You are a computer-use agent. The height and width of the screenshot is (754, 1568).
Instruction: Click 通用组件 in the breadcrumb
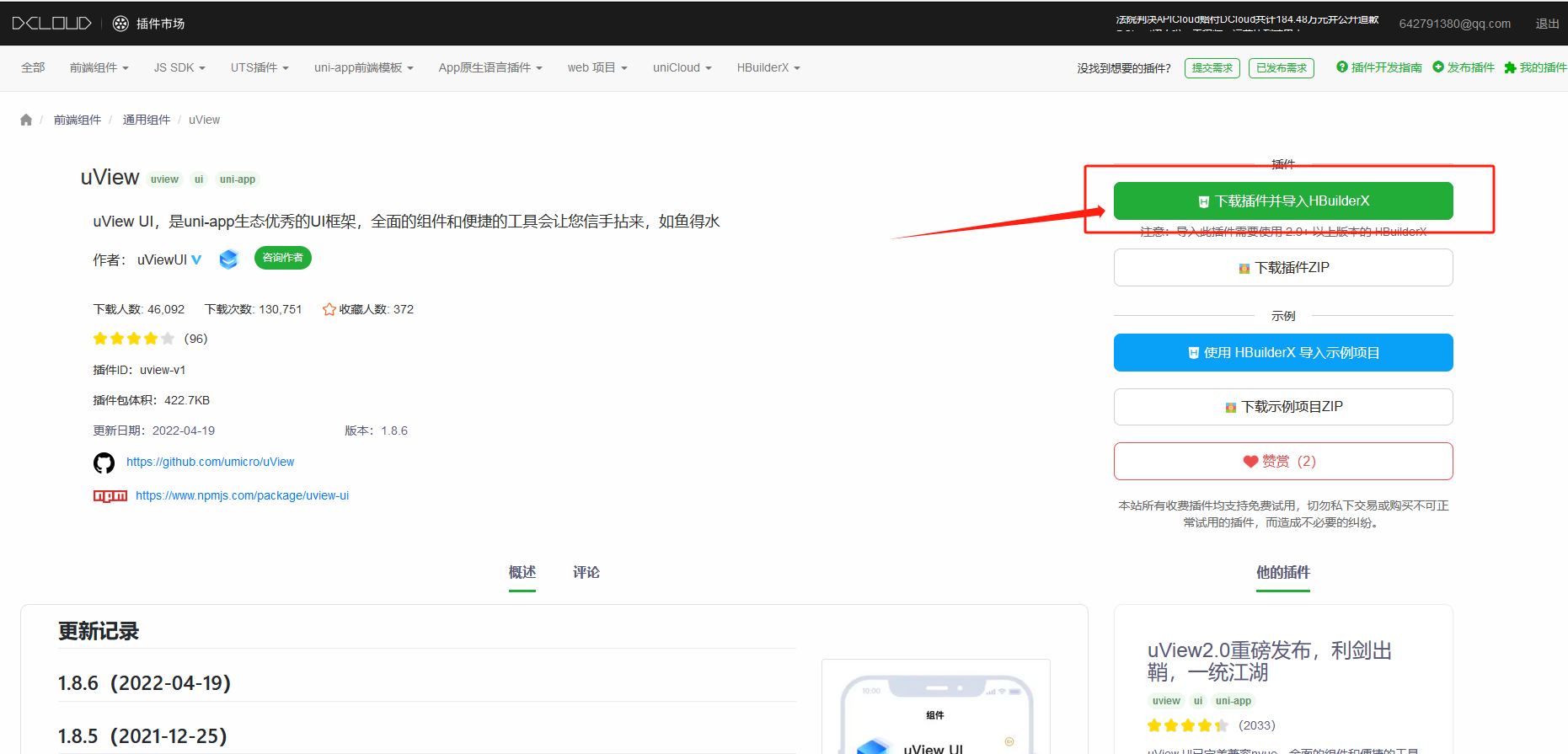point(147,120)
